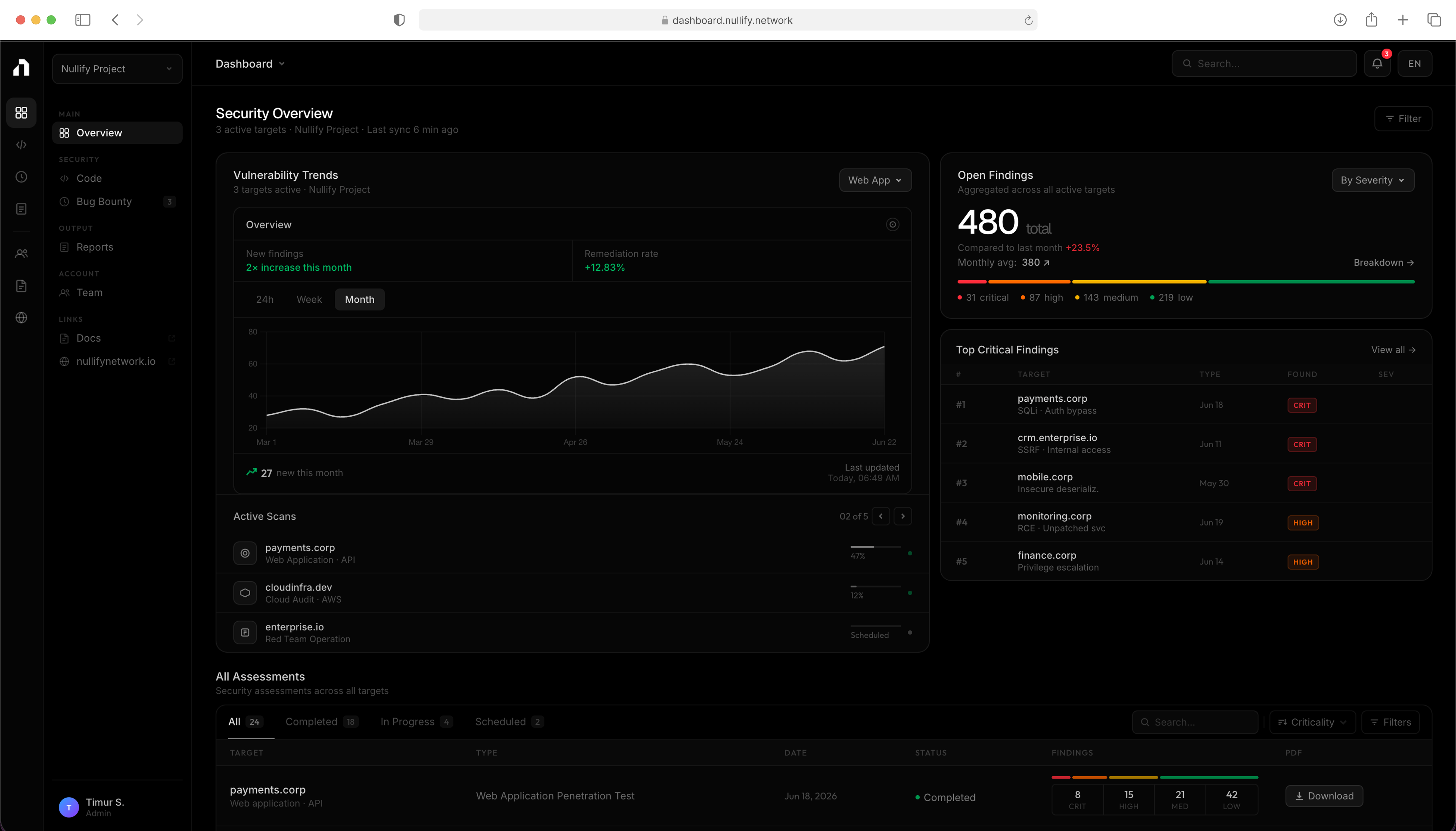Open the By Severity dropdown
Image resolution: width=1456 pixels, height=831 pixels.
tap(1373, 180)
